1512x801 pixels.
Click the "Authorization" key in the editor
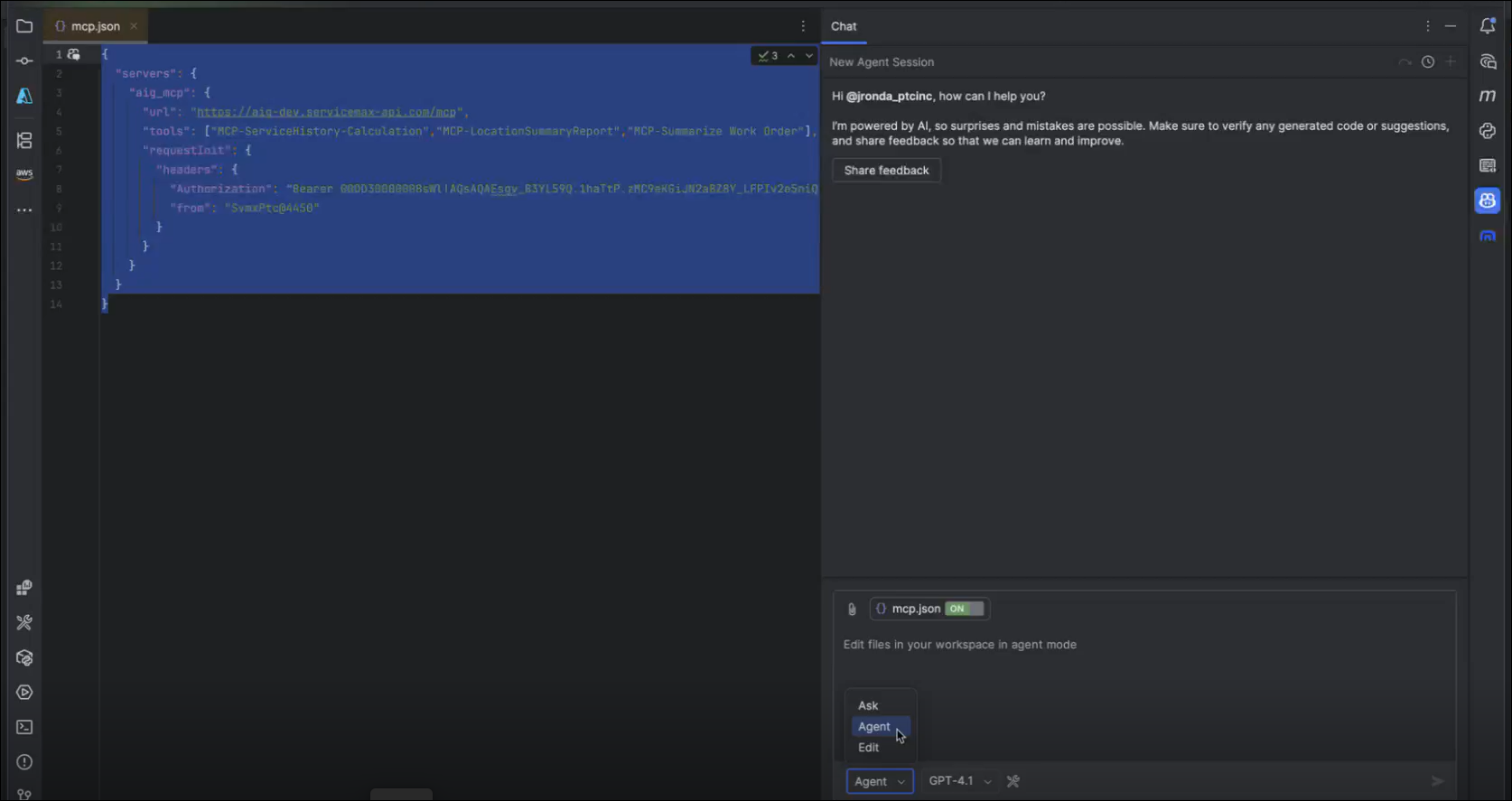[x=221, y=189]
